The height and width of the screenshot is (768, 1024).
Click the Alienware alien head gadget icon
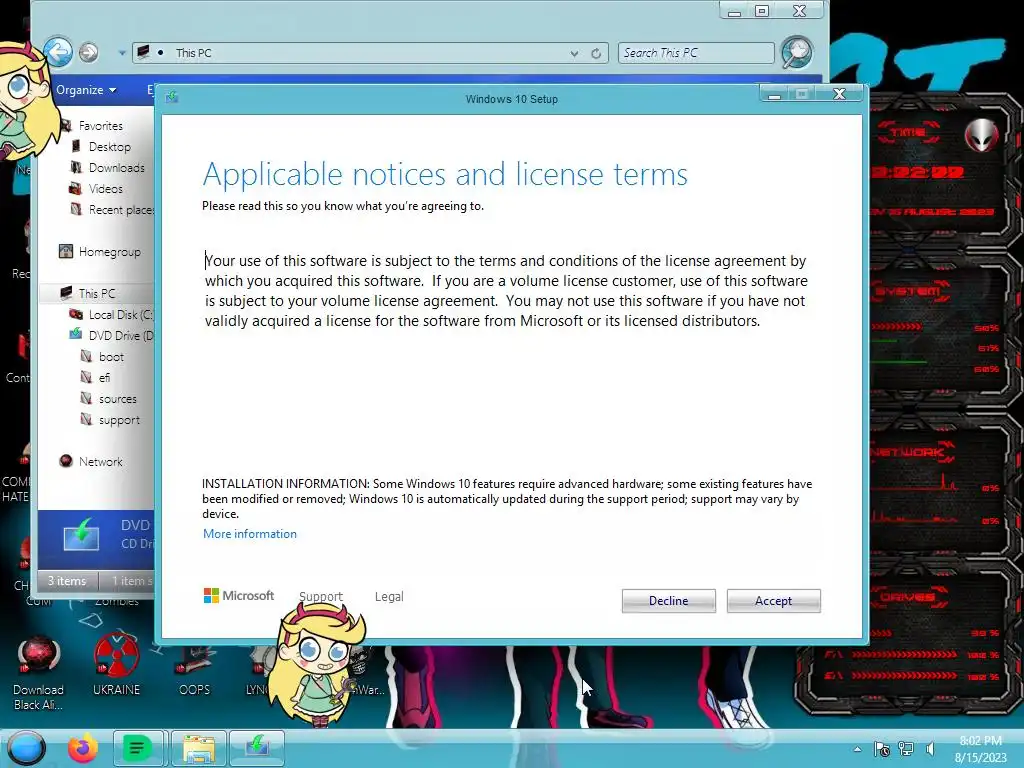pyautogui.click(x=982, y=135)
